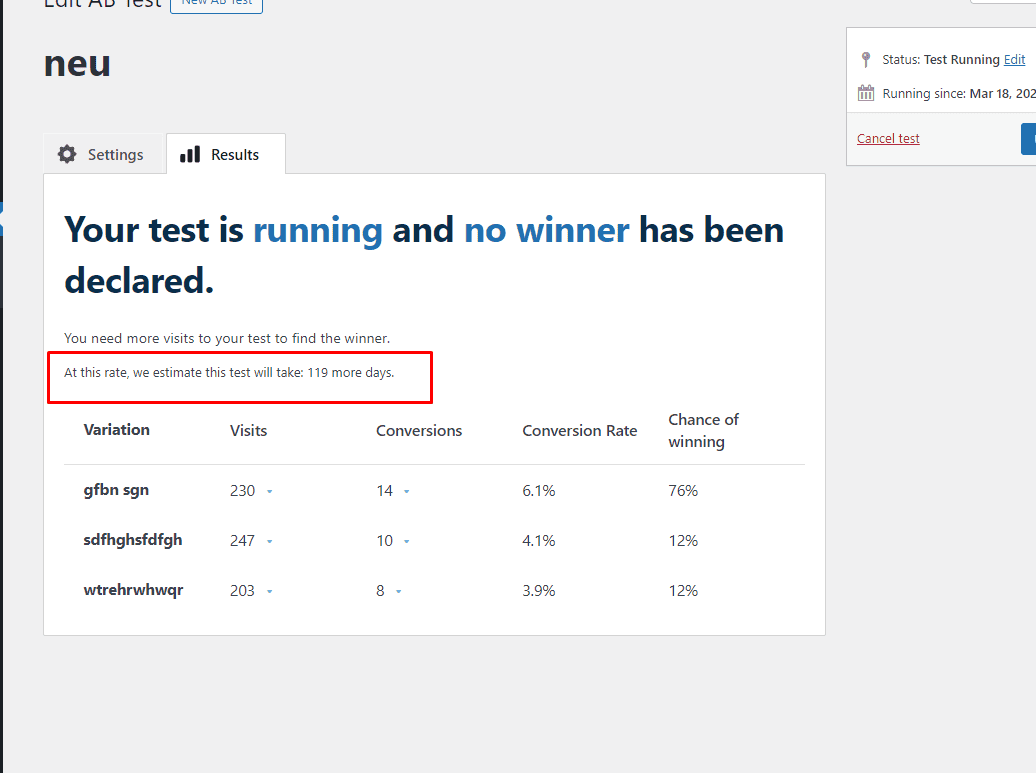1036x773 pixels.
Task: Click the Cancel test link
Action: [888, 139]
